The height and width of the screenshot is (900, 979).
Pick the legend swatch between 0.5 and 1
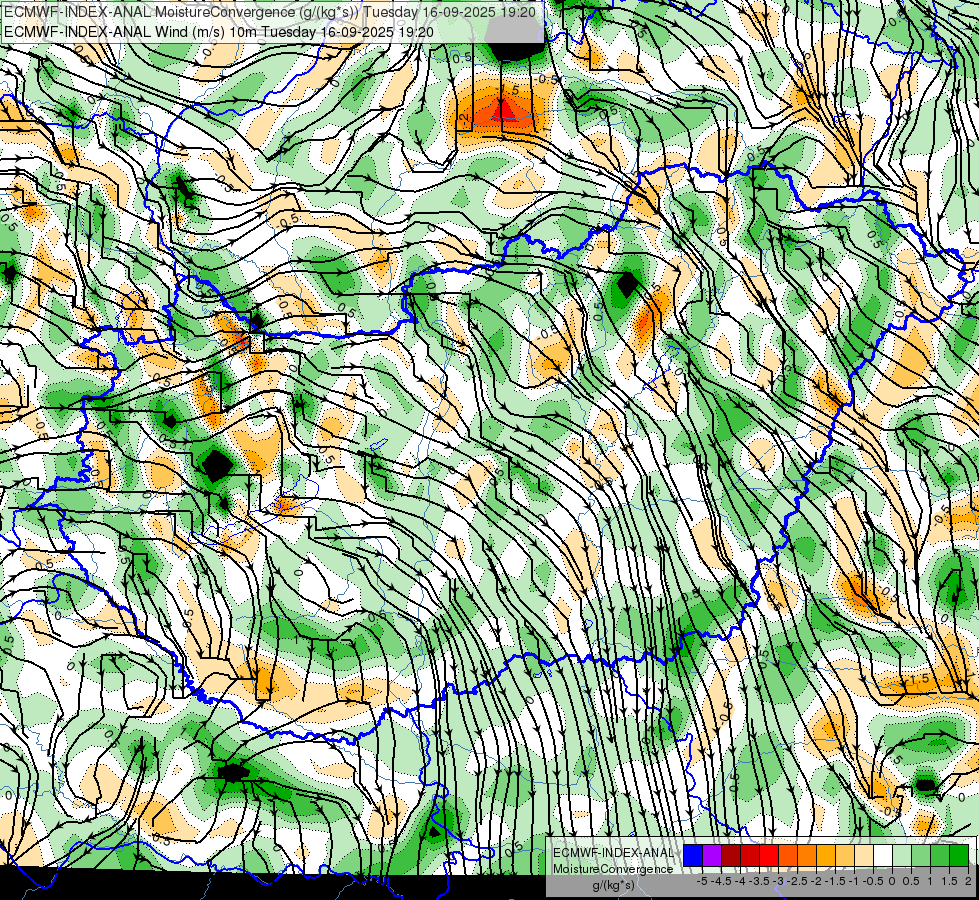[921, 856]
